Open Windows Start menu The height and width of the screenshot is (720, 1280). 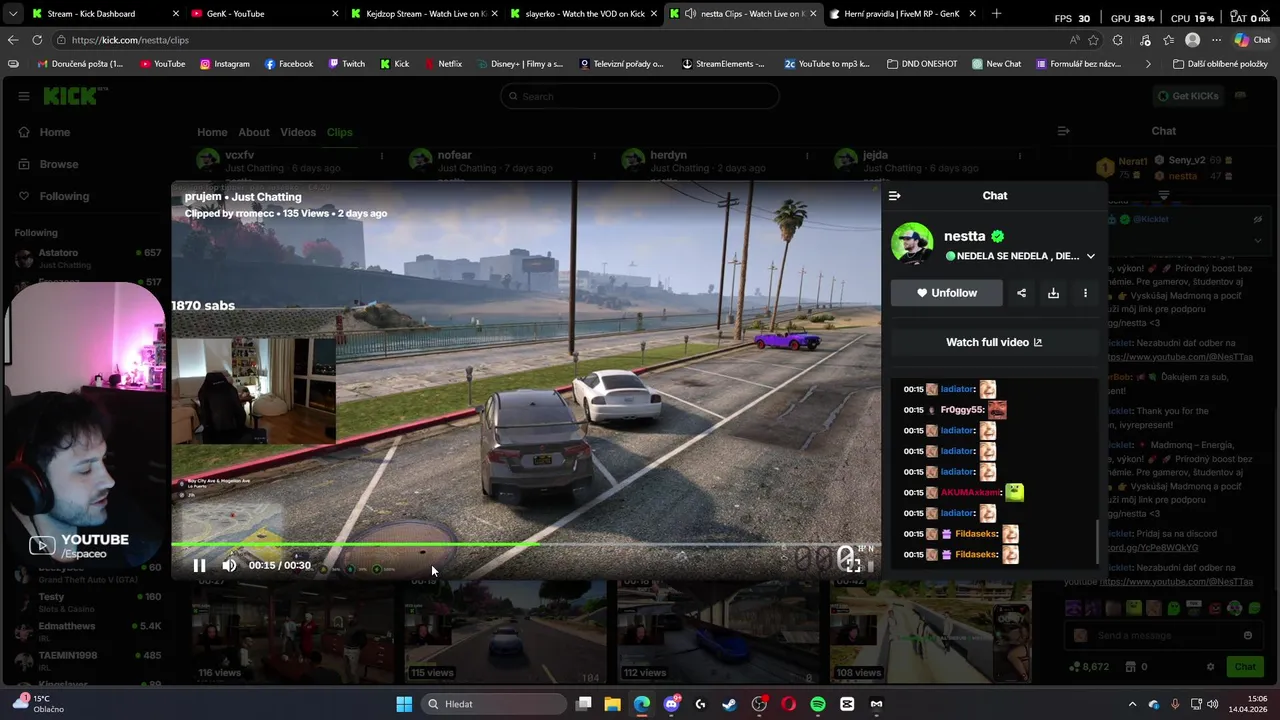point(404,704)
